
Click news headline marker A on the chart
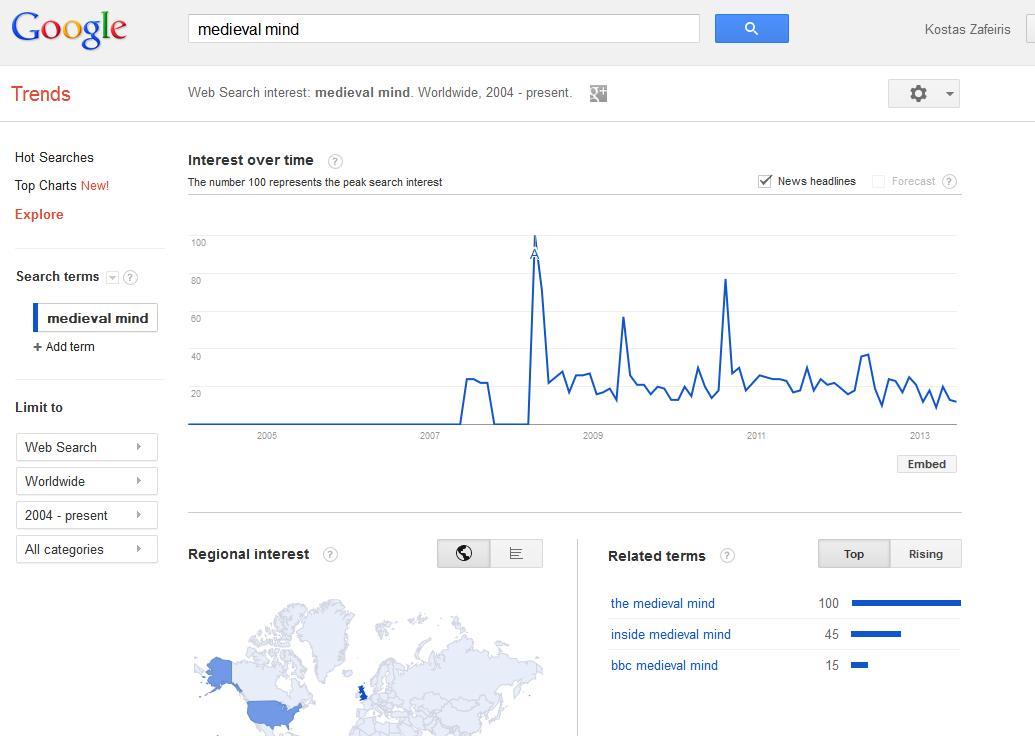pos(534,254)
